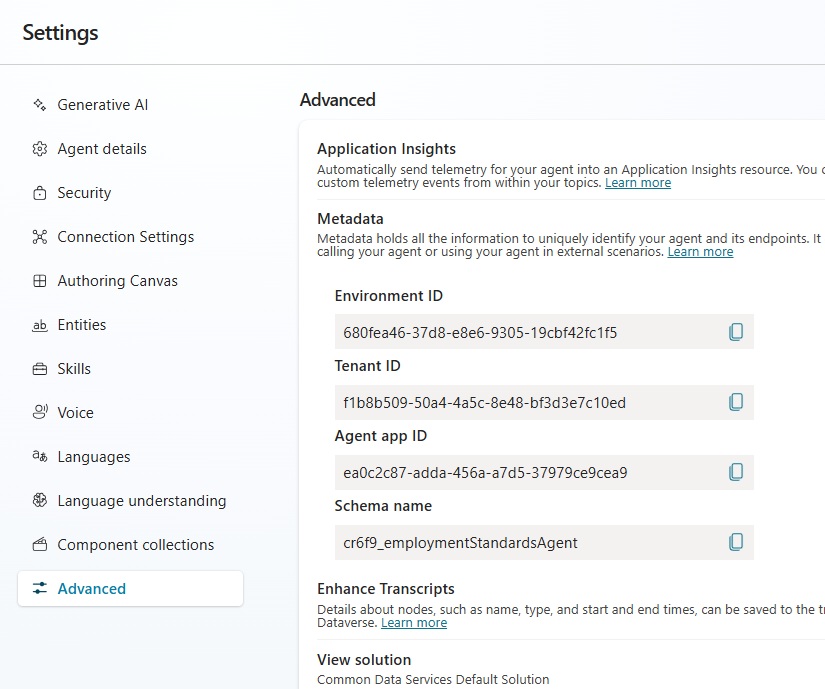Copy the Schema name value
This screenshot has height=689, width=825.
tap(736, 542)
